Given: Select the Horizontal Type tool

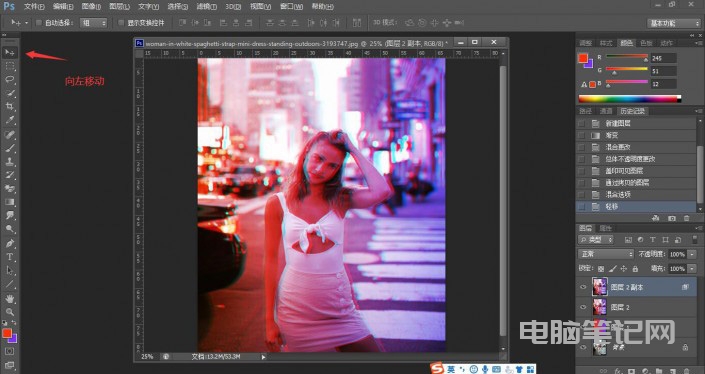Looking at the screenshot, I should click(x=10, y=257).
